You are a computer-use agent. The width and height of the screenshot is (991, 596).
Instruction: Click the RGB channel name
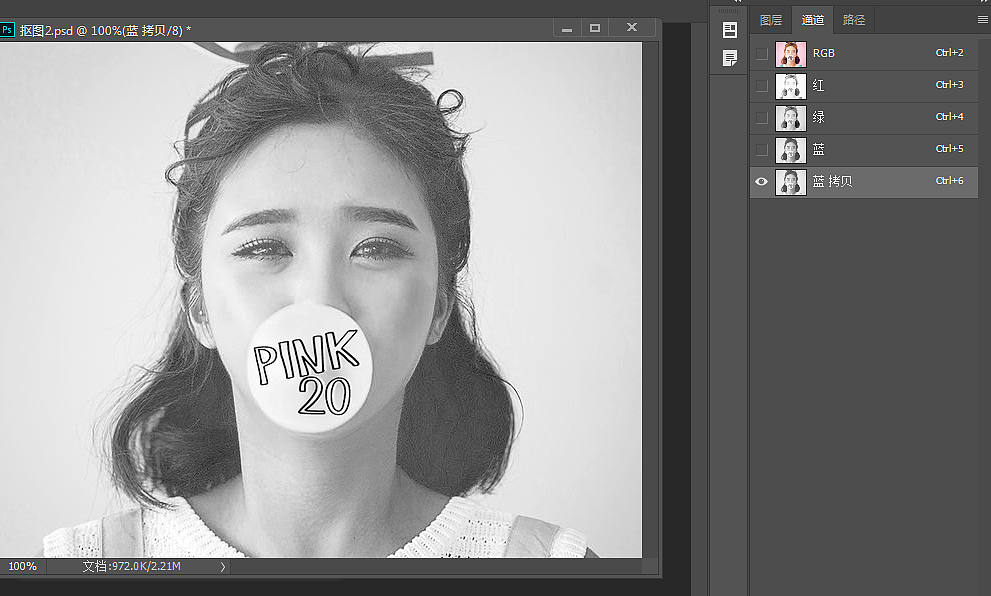(824, 53)
